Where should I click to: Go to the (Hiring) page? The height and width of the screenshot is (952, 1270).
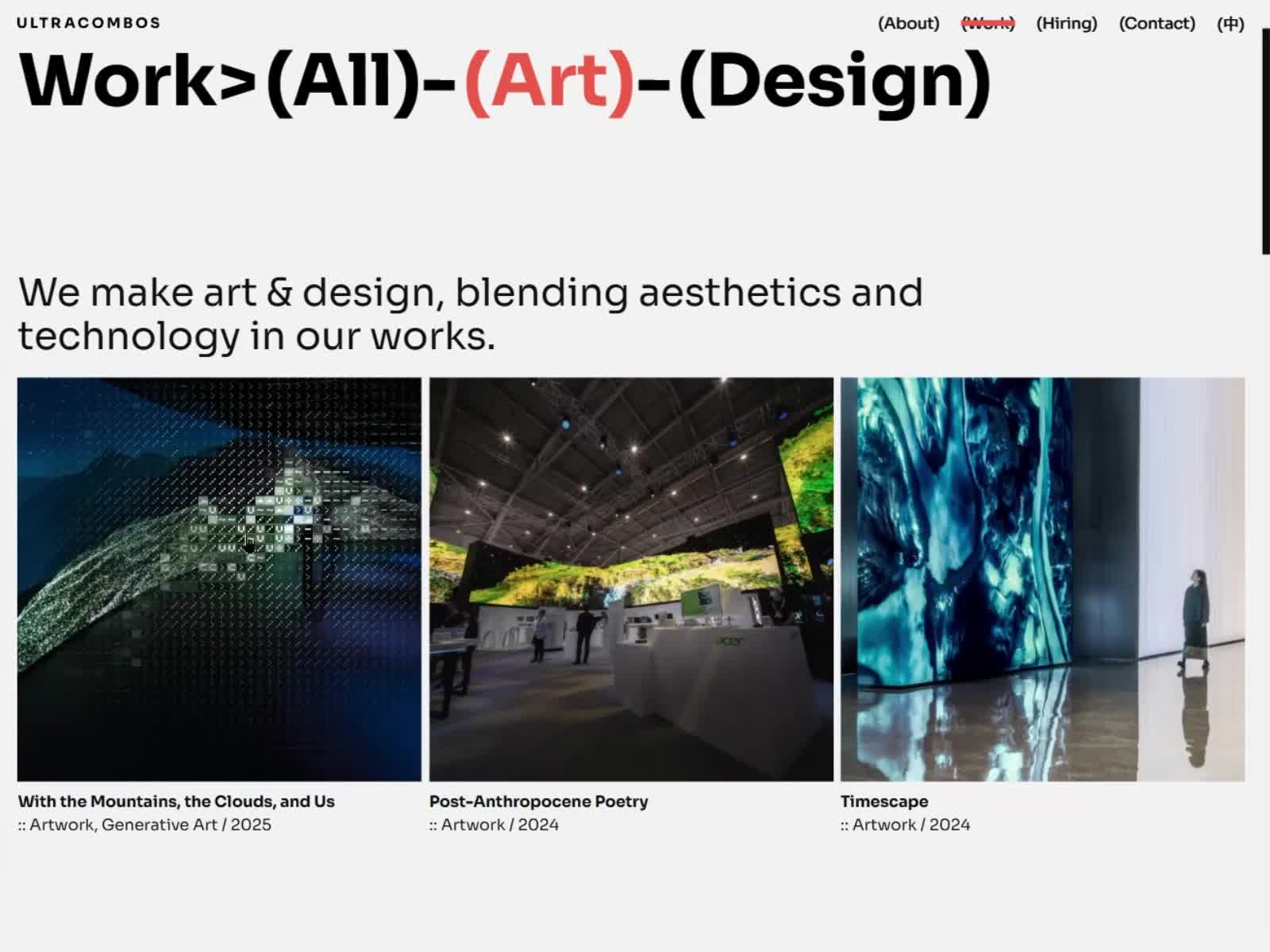tap(1067, 24)
